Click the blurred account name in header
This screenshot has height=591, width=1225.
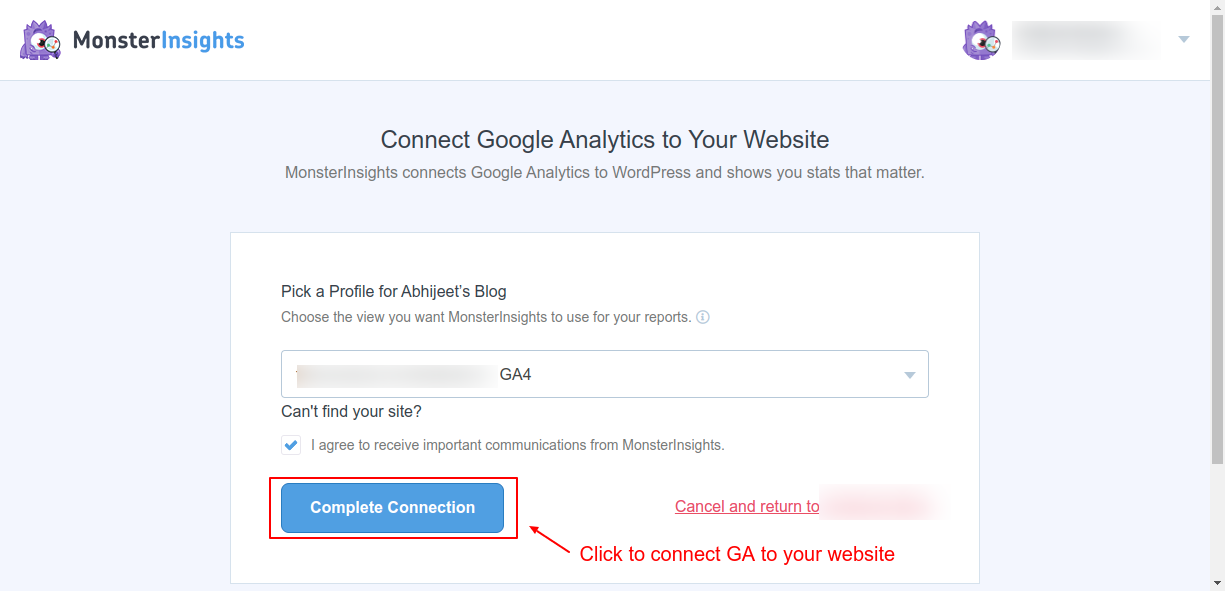point(1086,40)
